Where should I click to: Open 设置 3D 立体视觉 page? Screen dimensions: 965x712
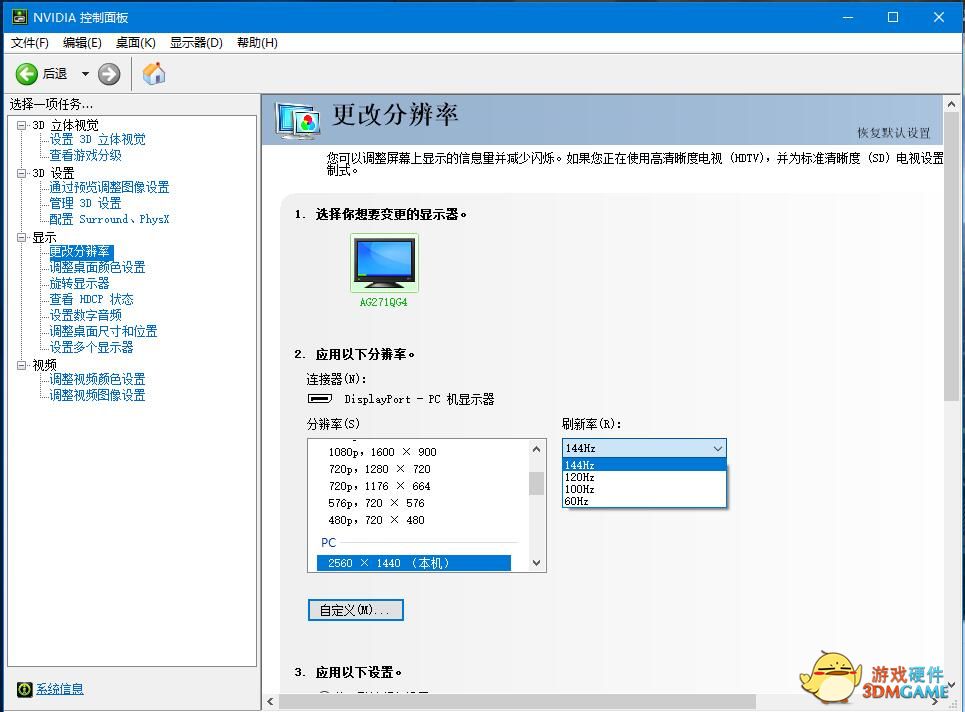pyautogui.click(x=97, y=140)
